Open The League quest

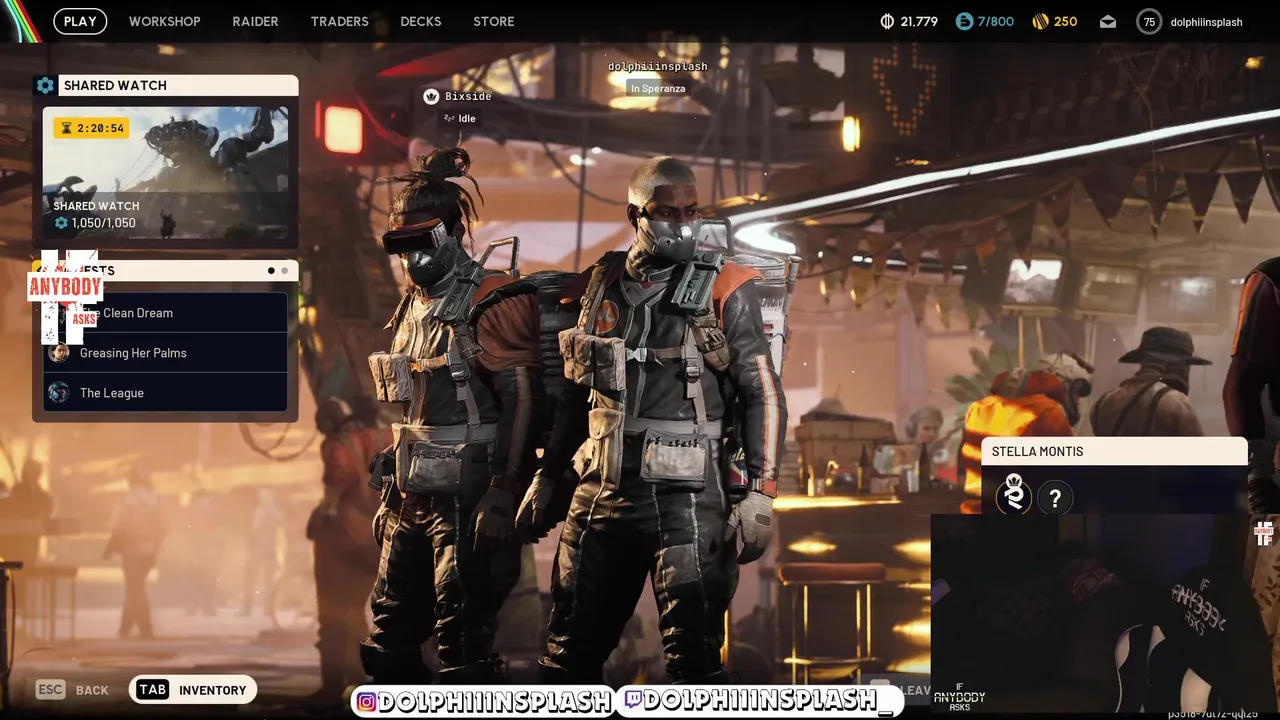click(165, 393)
